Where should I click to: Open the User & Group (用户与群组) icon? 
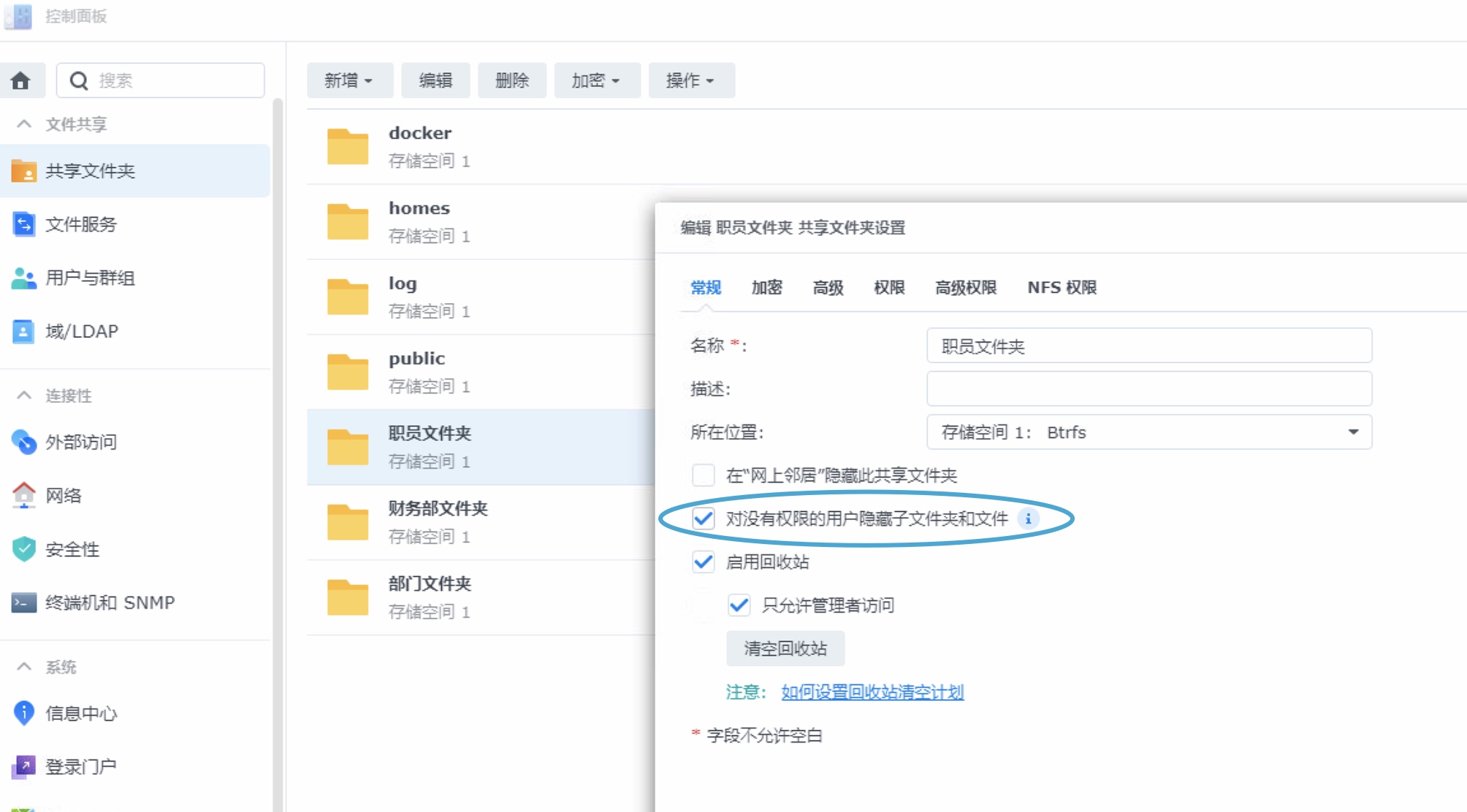click(24, 277)
